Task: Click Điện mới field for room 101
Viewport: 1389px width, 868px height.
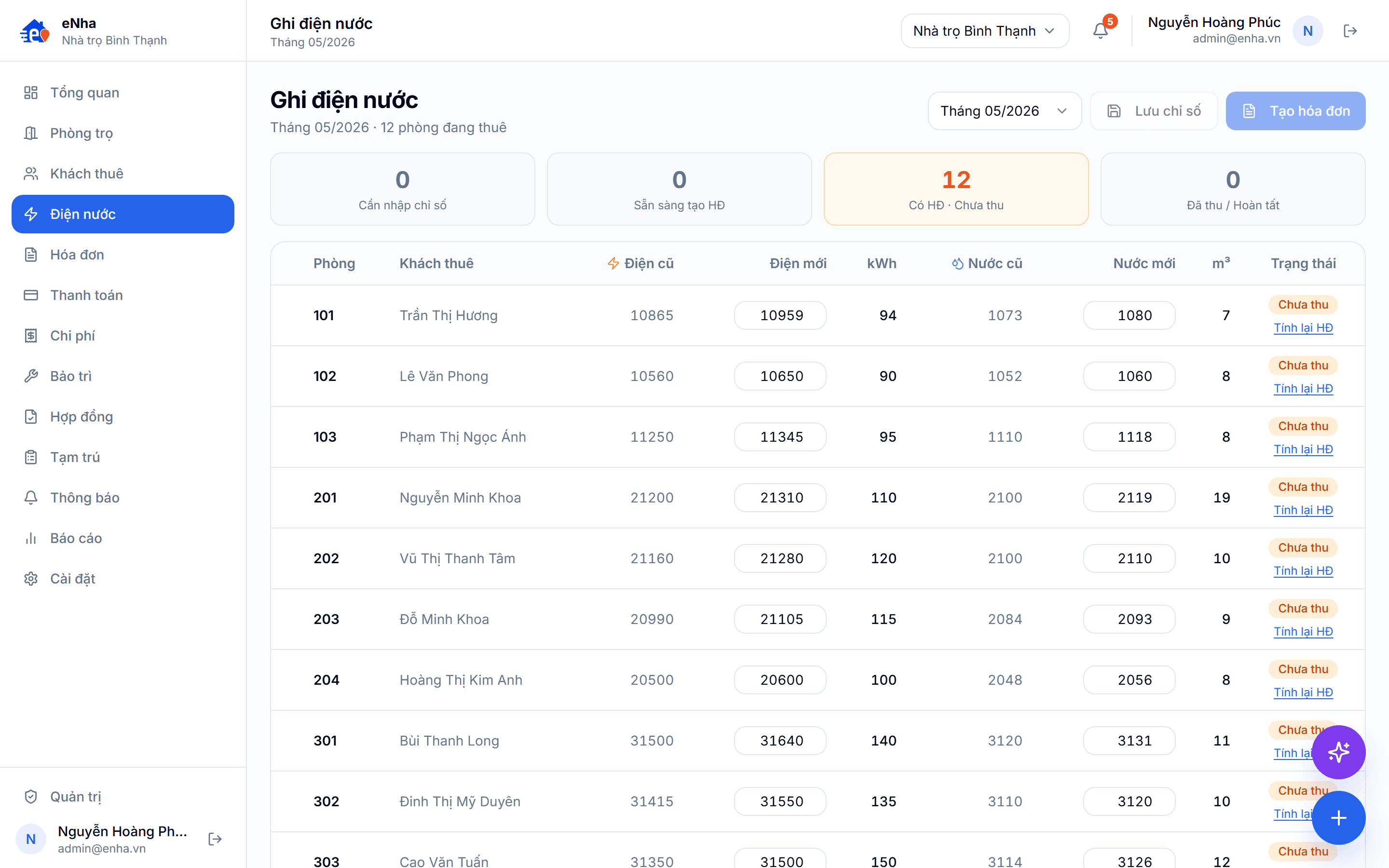Action: click(780, 315)
